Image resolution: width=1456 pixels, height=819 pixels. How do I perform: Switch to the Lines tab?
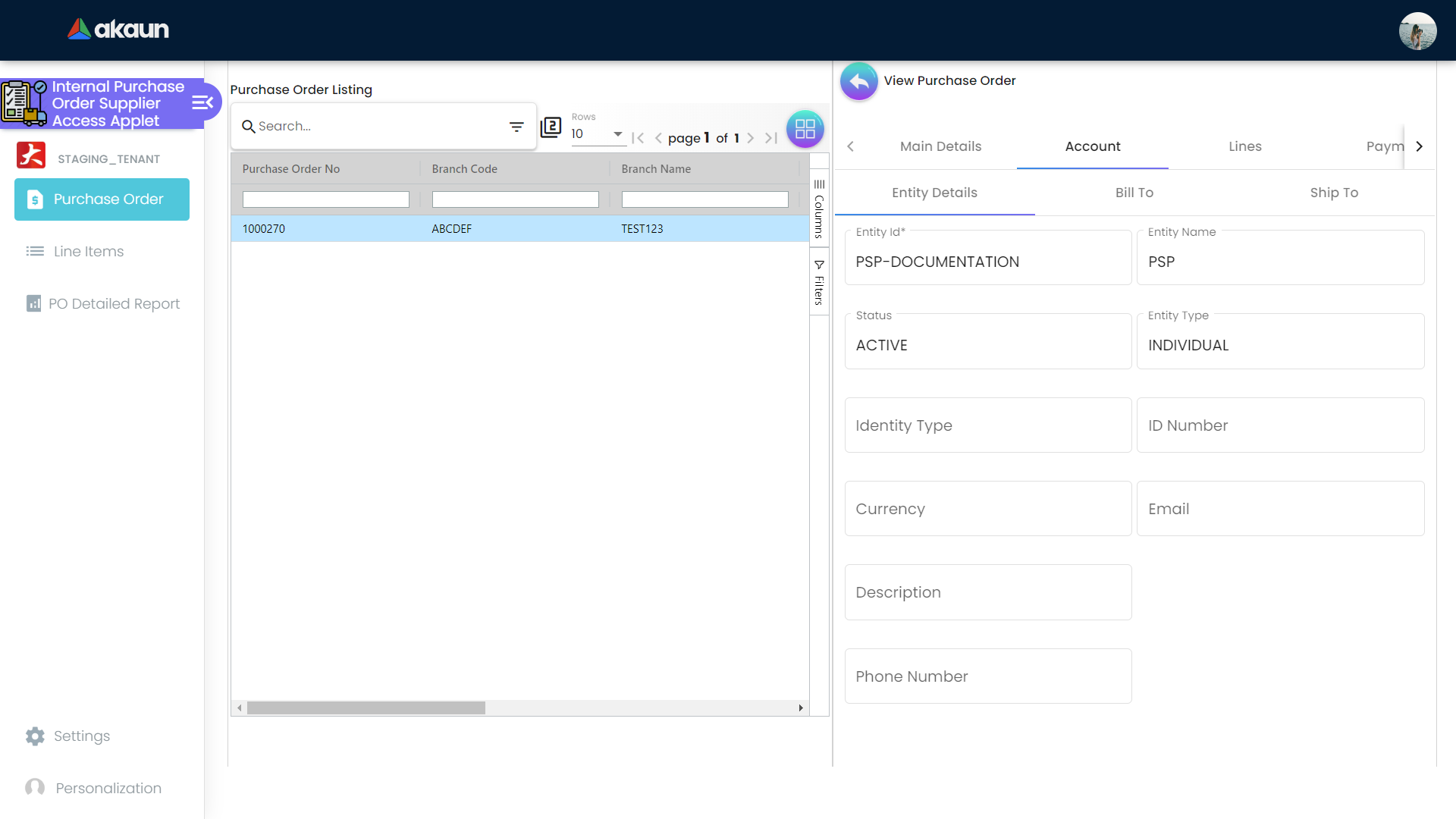[1244, 146]
